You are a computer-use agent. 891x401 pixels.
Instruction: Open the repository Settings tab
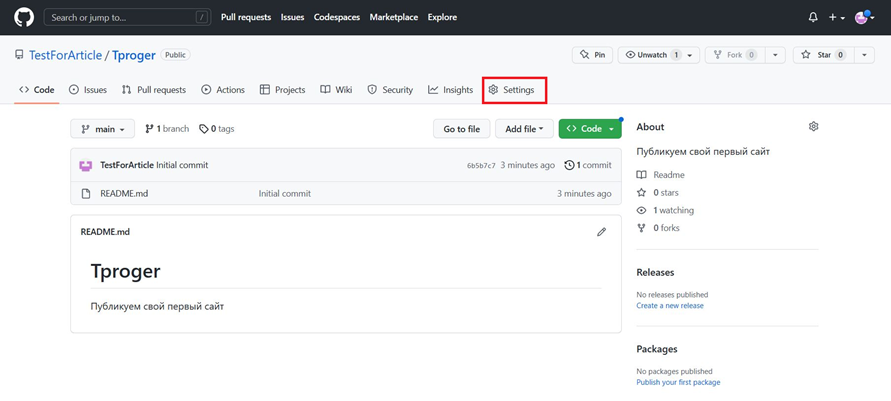coord(512,90)
